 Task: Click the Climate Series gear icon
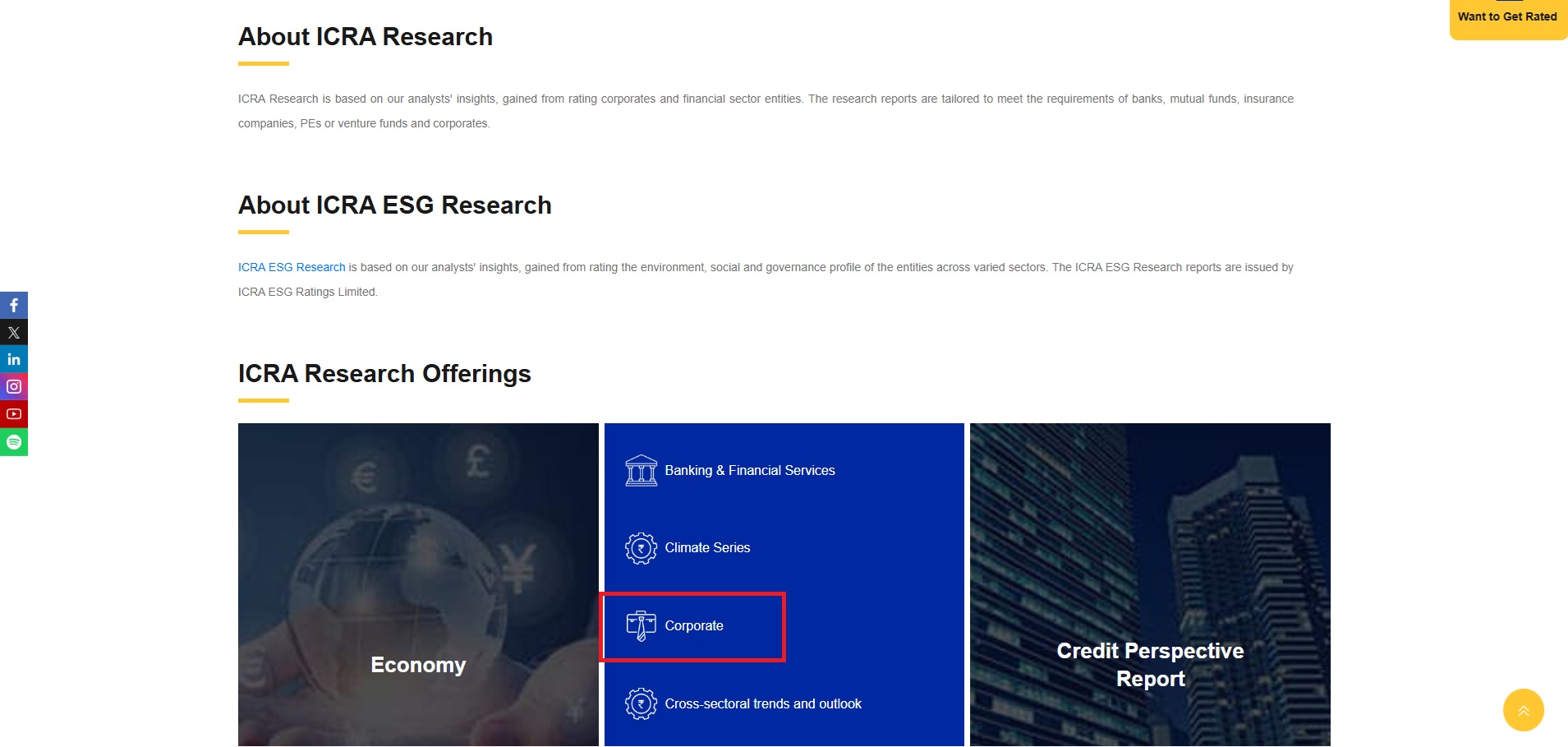[641, 548]
